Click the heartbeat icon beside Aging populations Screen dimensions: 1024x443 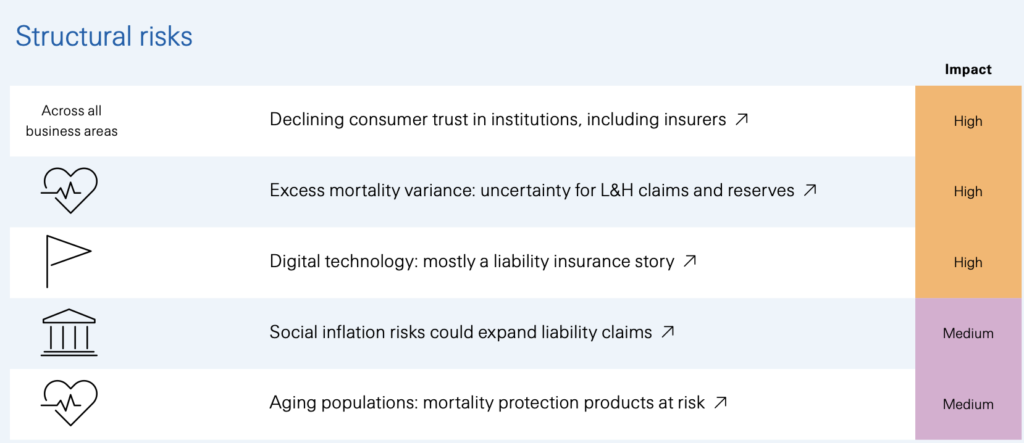click(69, 403)
